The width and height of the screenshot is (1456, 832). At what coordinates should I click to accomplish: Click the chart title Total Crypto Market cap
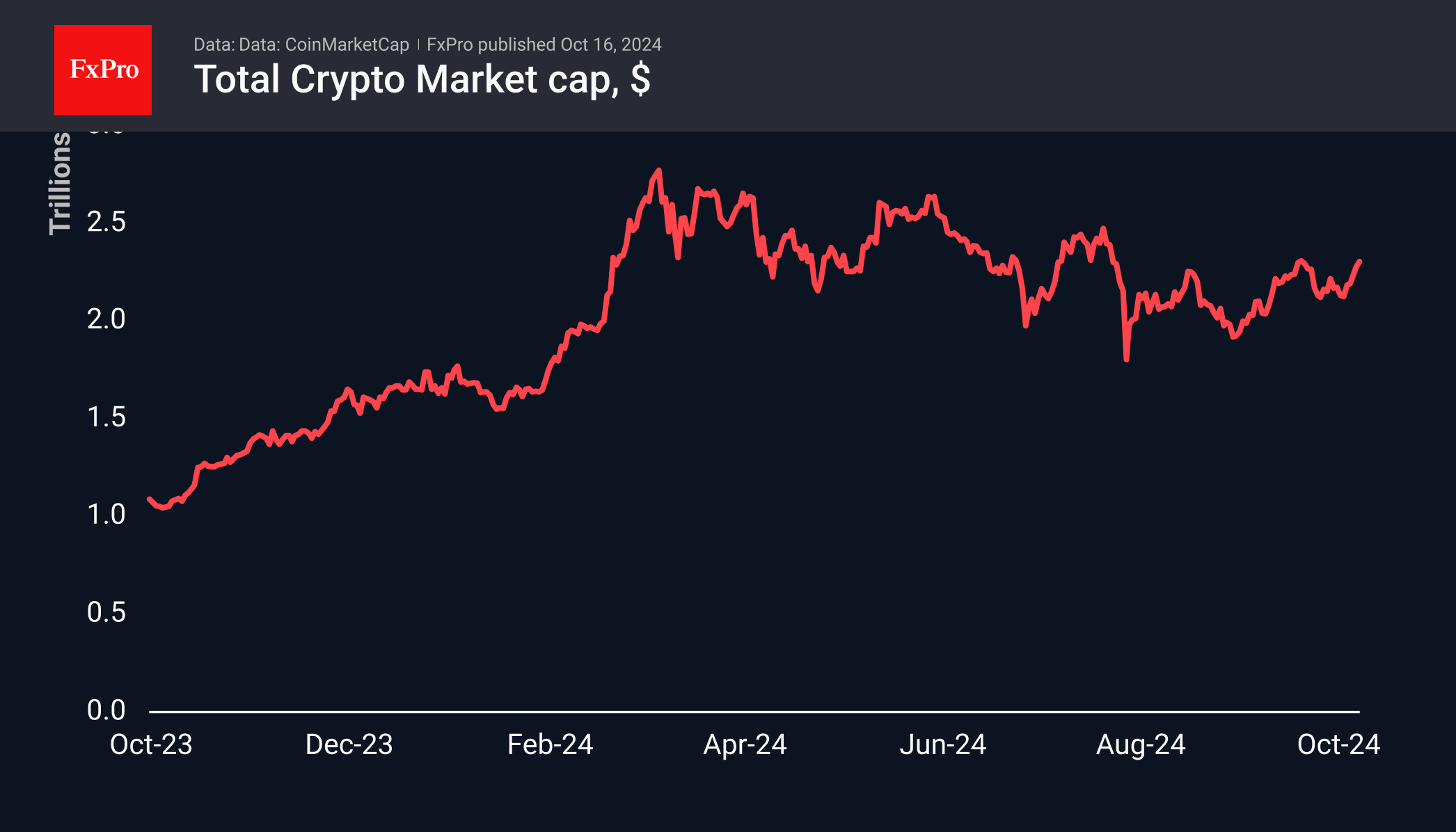coord(422,79)
